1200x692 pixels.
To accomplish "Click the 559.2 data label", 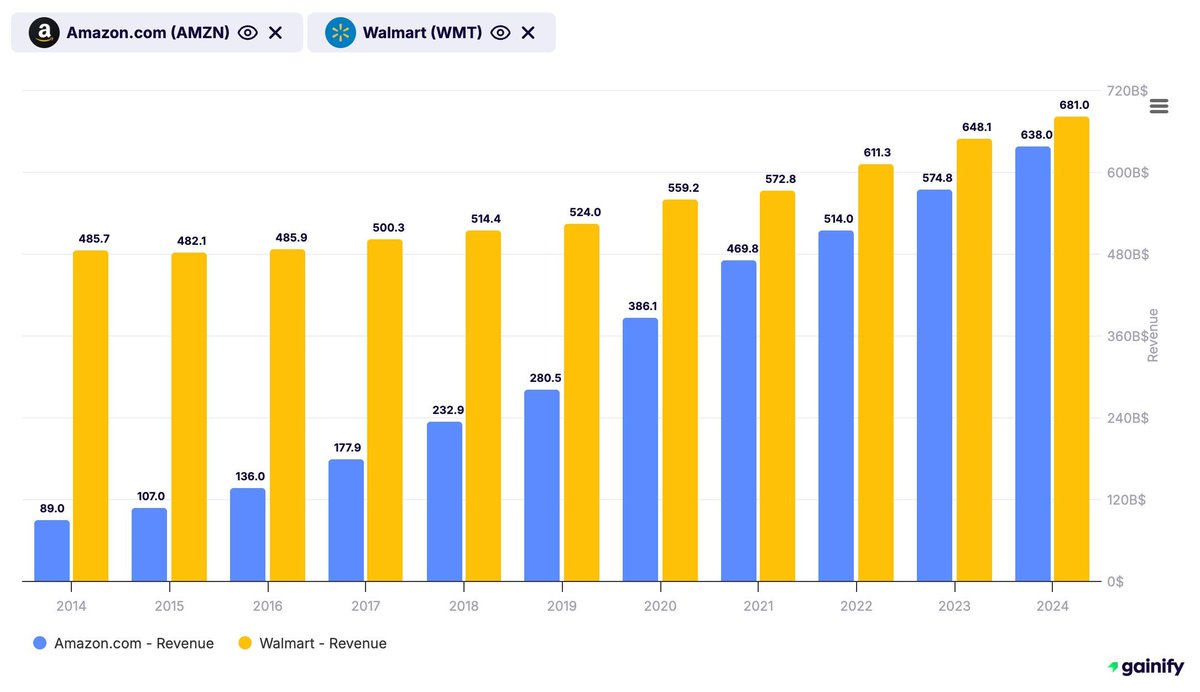I will [681, 188].
